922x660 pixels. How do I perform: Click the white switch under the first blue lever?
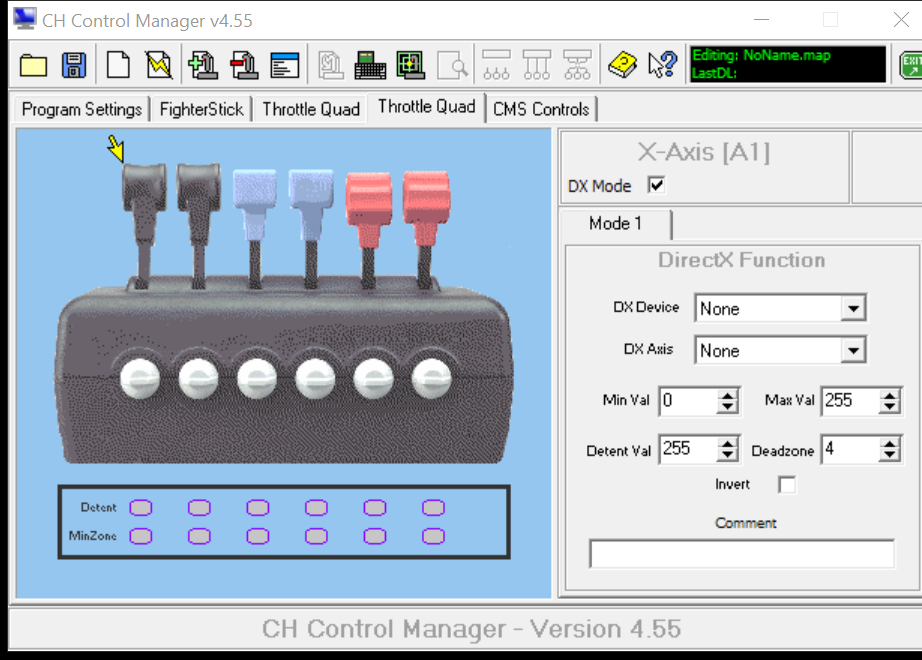pos(257,379)
